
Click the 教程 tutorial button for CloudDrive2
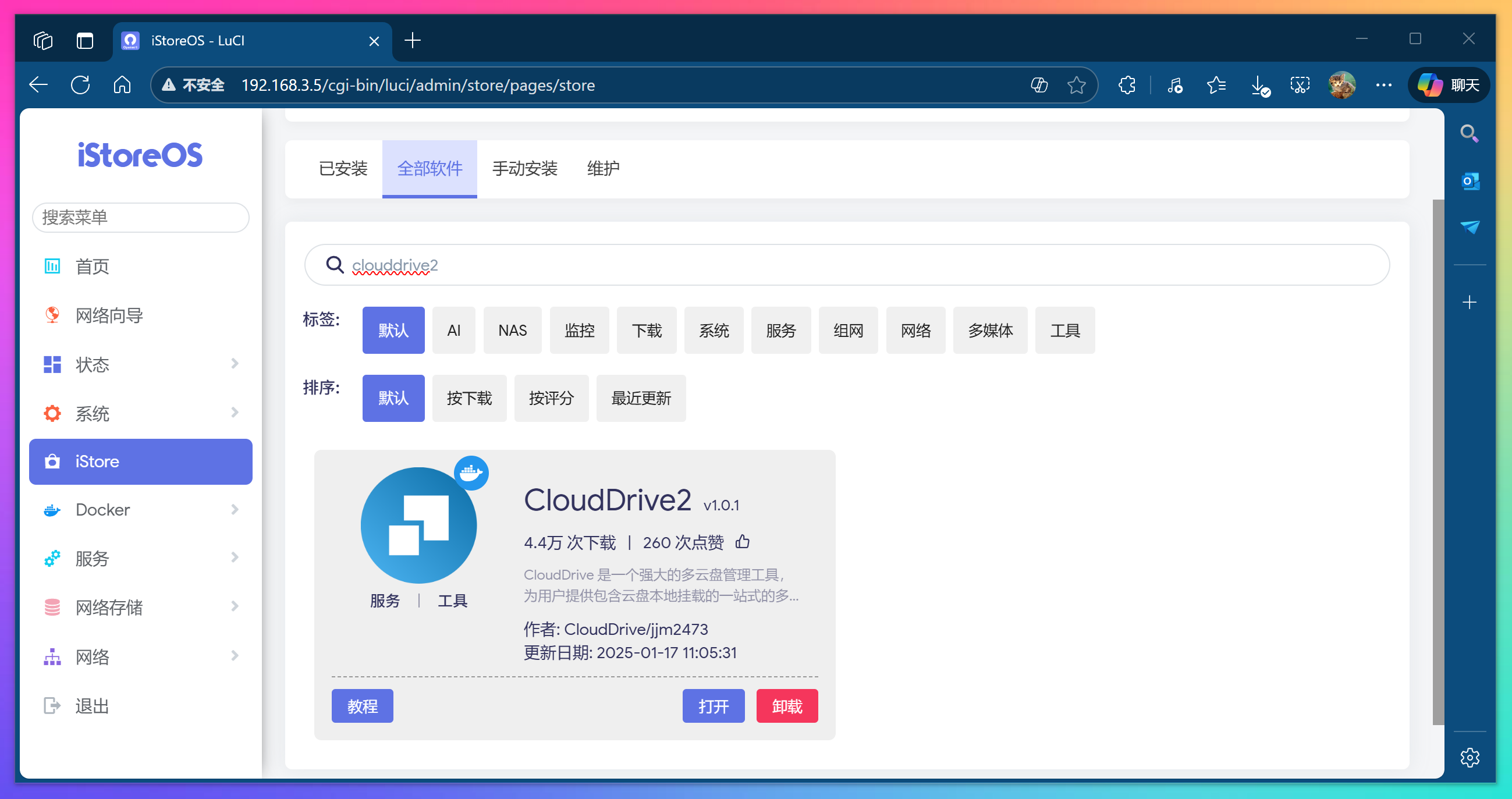(x=362, y=706)
